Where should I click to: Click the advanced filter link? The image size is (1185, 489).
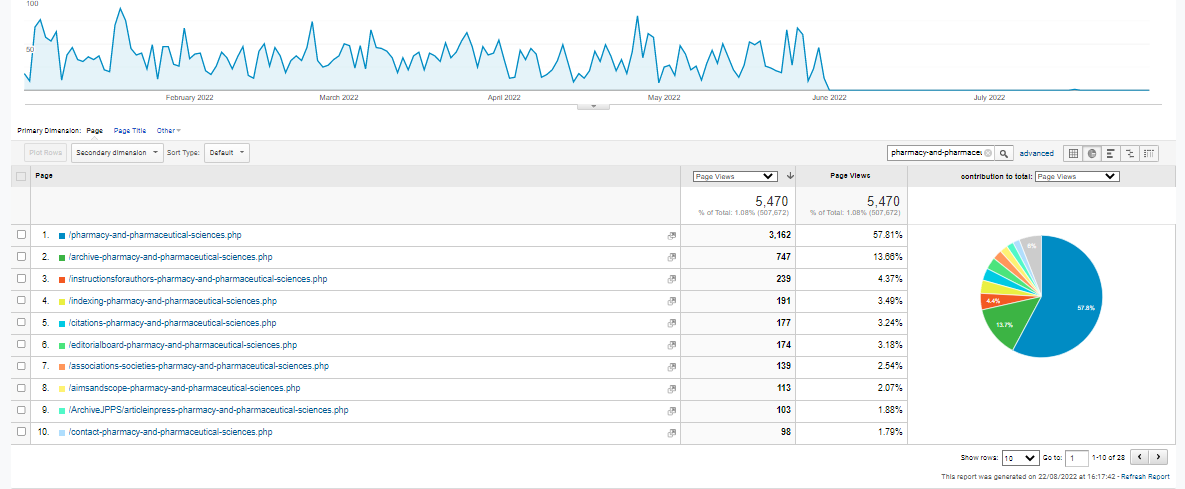tap(1036, 153)
